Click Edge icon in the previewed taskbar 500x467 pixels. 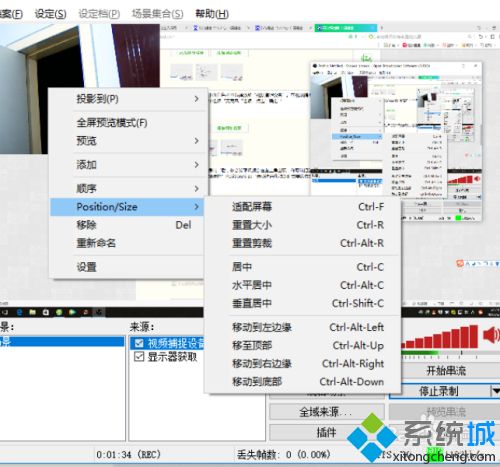pos(19,312)
